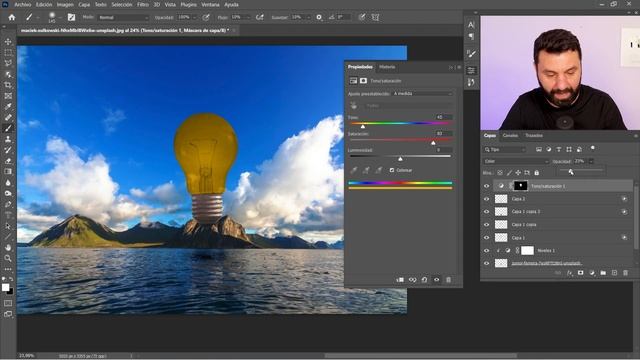Create a new layer in Capas
Screen dimensions: 640x360
click(614, 273)
